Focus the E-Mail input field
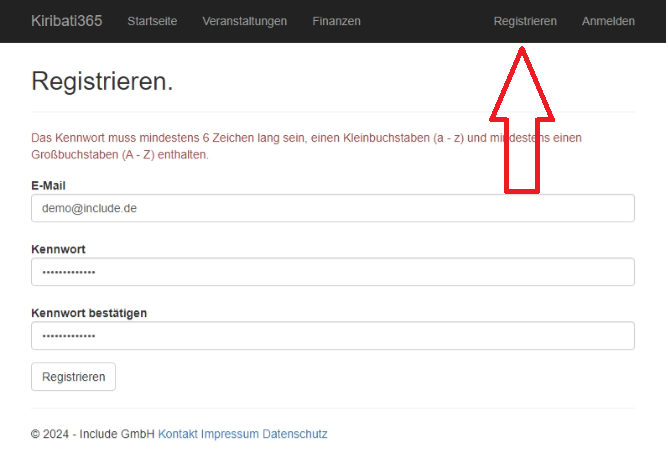The image size is (668, 460). tap(333, 208)
